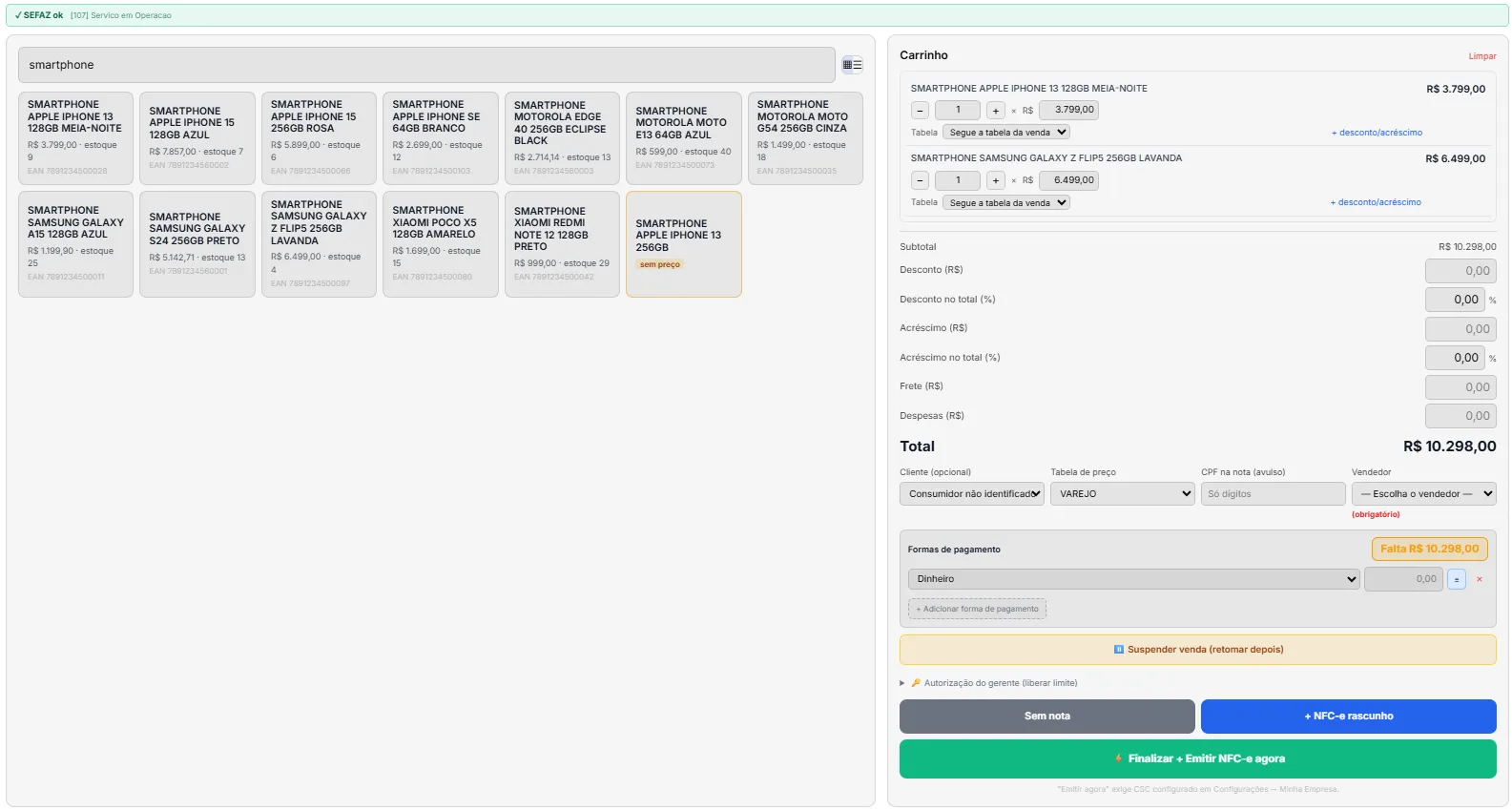1512x810 pixels.
Task: Add iPhone 15 128GB Azul product card
Action: tap(197, 138)
